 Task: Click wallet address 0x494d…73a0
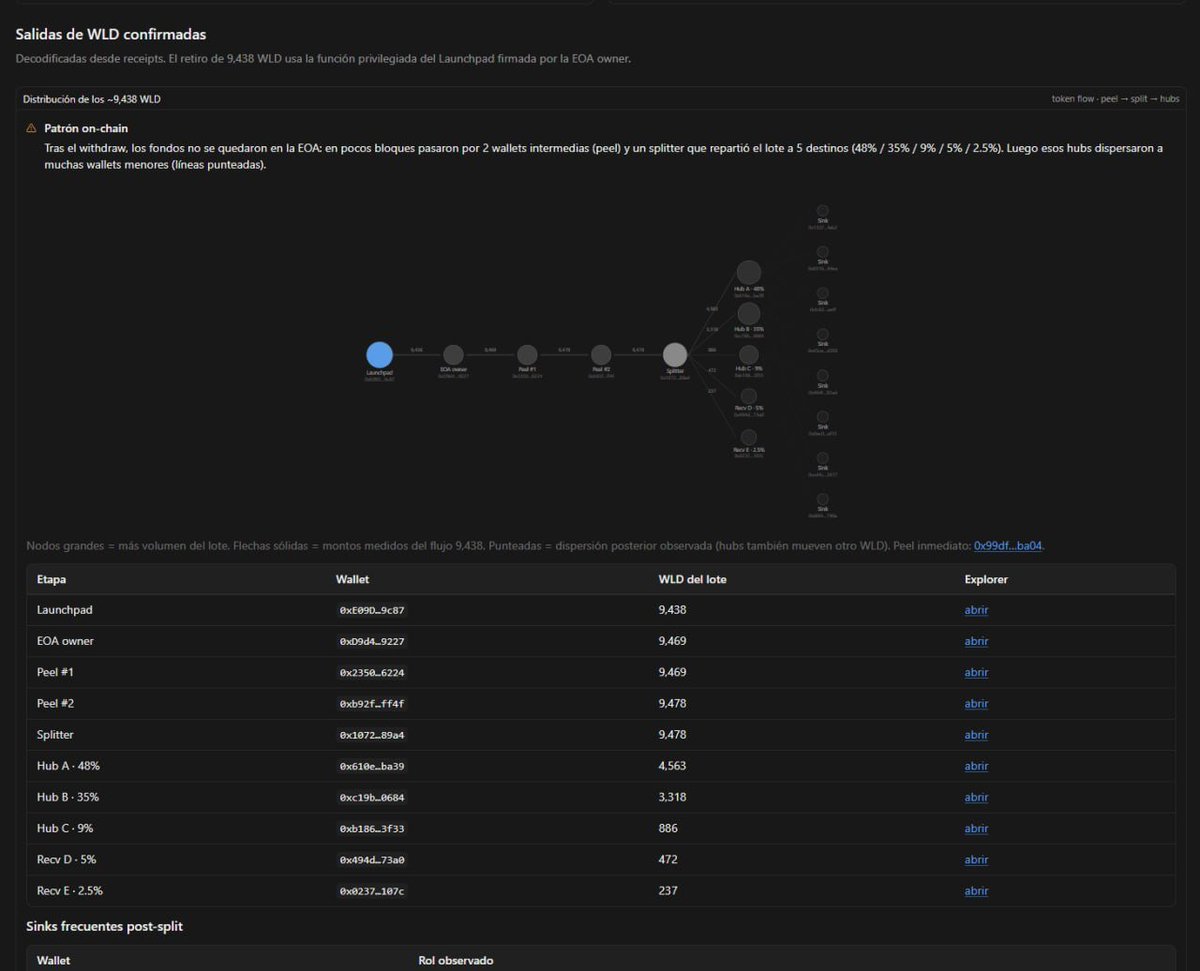click(x=372, y=860)
